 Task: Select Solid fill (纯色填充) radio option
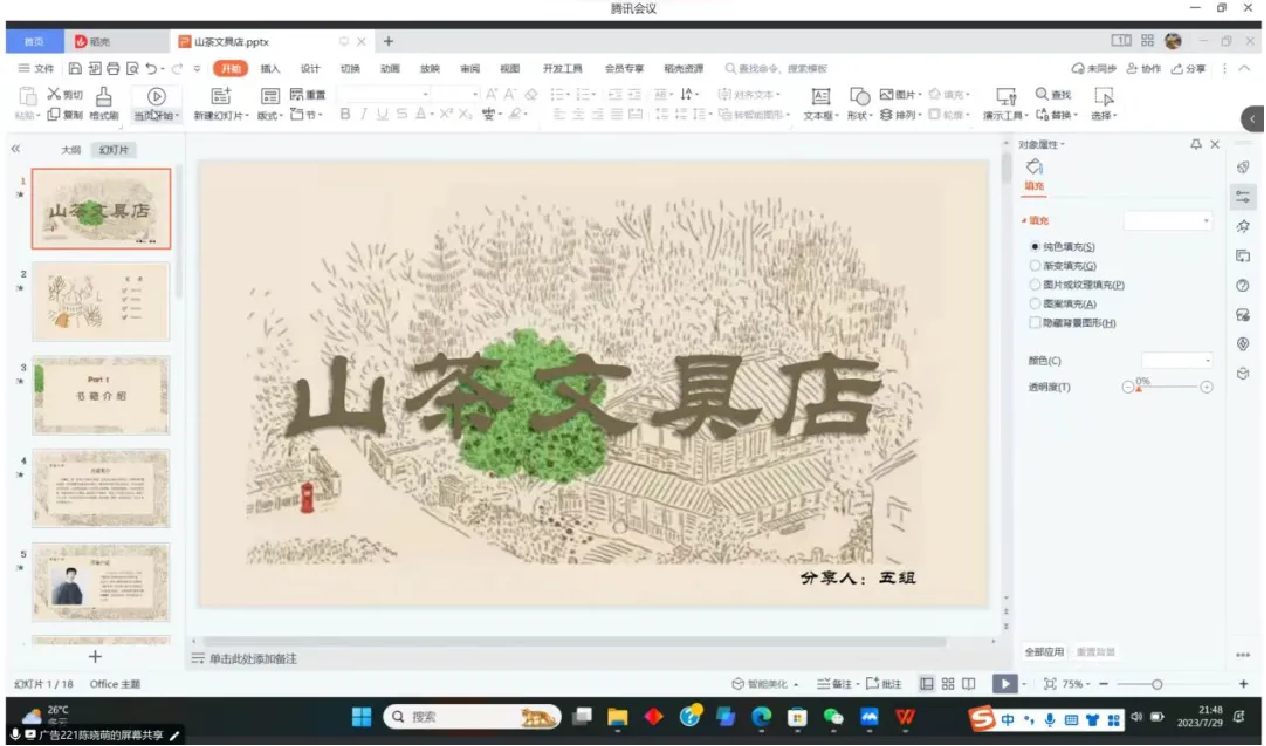tap(1036, 246)
